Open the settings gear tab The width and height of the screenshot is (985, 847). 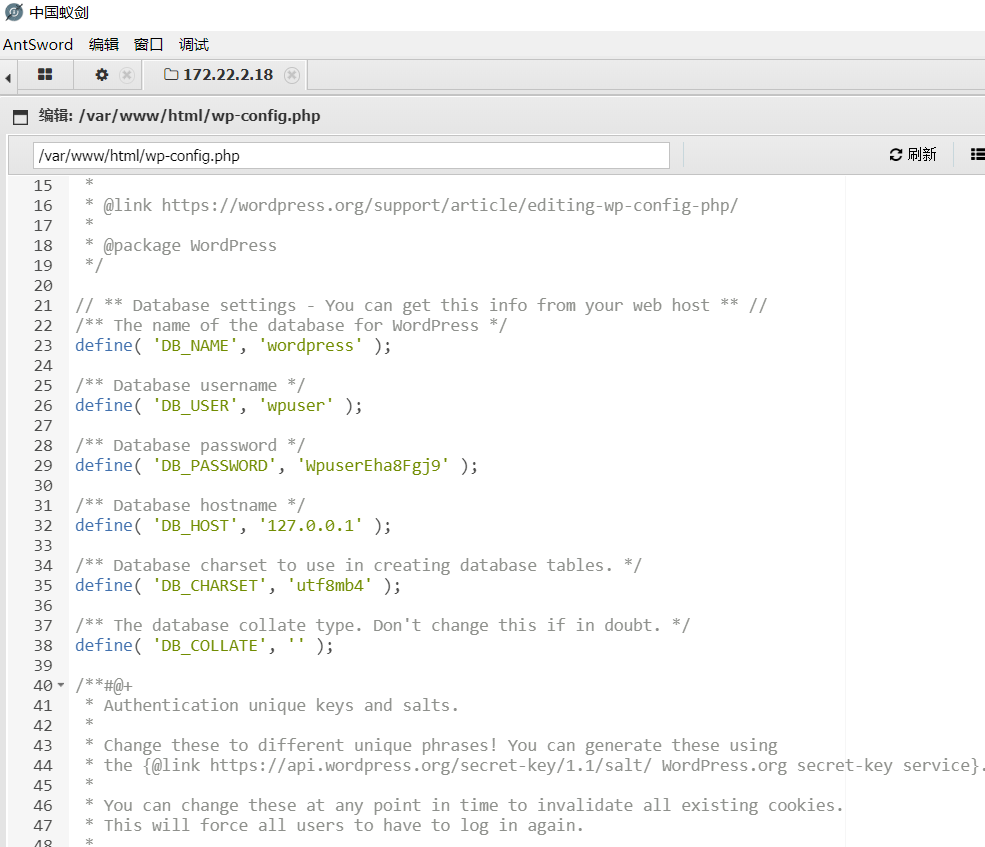coord(102,75)
